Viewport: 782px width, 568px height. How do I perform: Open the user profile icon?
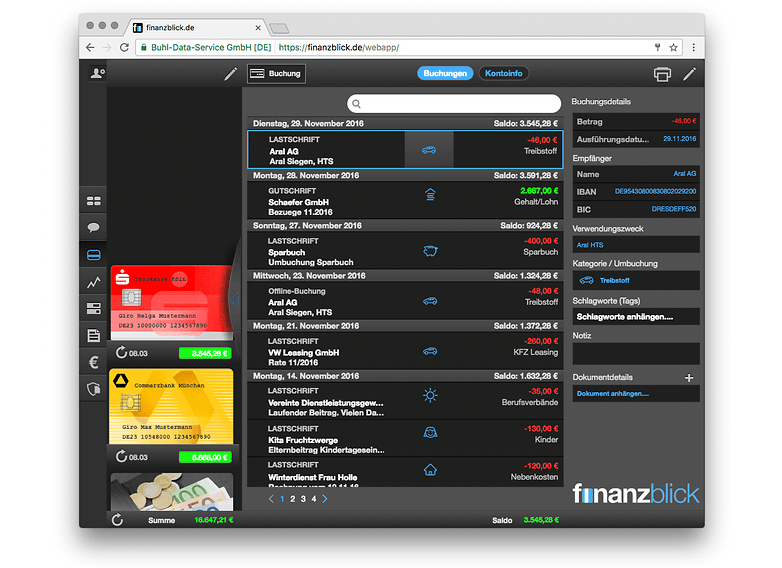pyautogui.click(x=97, y=74)
